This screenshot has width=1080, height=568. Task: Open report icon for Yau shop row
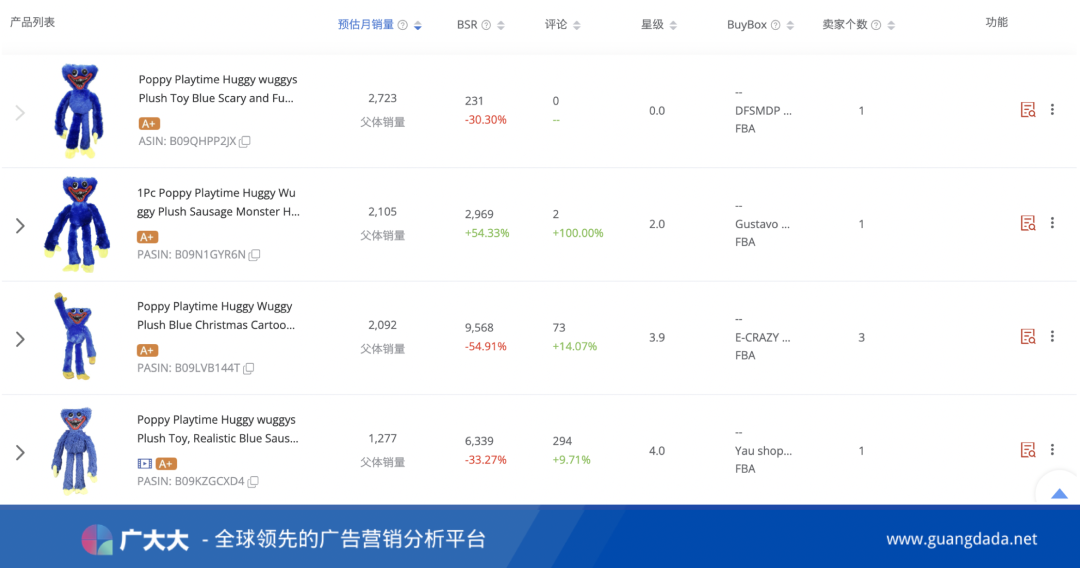[1028, 450]
